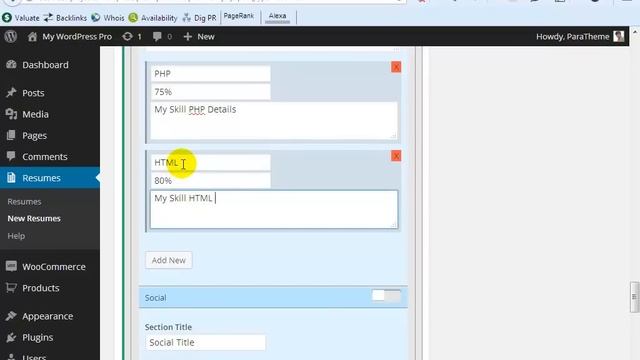Screen dimensions: 640x360
Task: Expand the Social section header
Action: click(273, 297)
